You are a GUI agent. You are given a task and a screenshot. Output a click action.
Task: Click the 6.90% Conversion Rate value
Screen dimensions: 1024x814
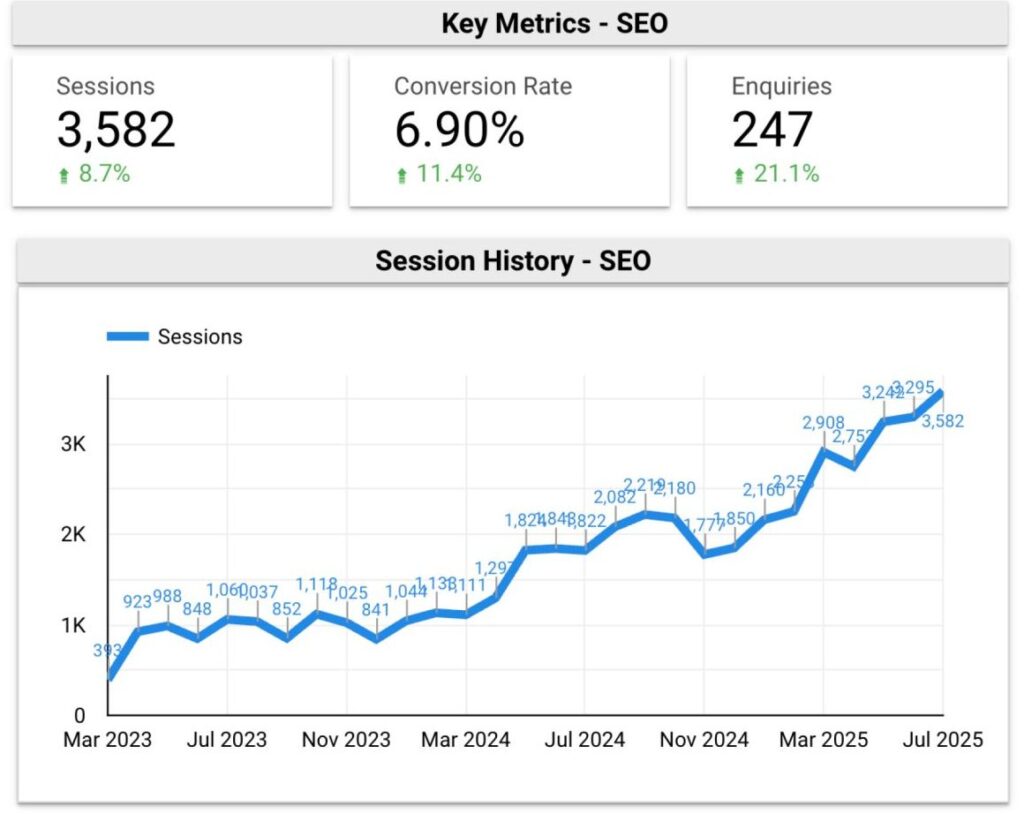click(459, 130)
